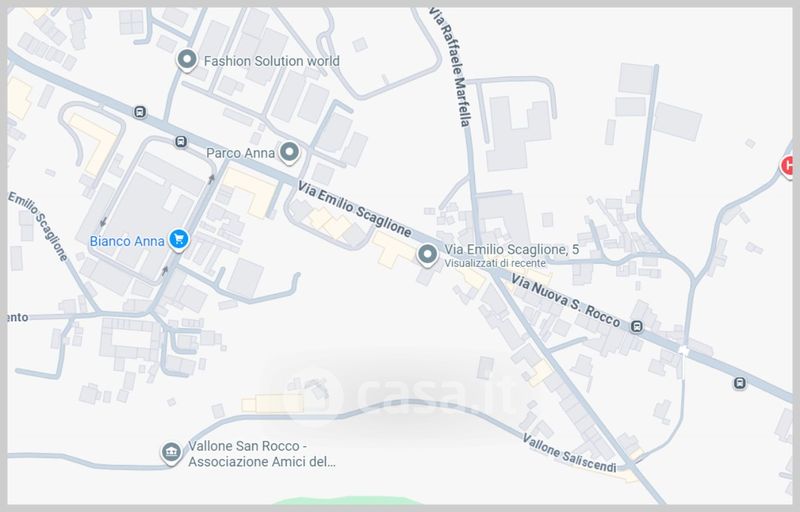
Task: Open Vallone San Rocco - Associazione Amici label
Action: click(x=262, y=453)
